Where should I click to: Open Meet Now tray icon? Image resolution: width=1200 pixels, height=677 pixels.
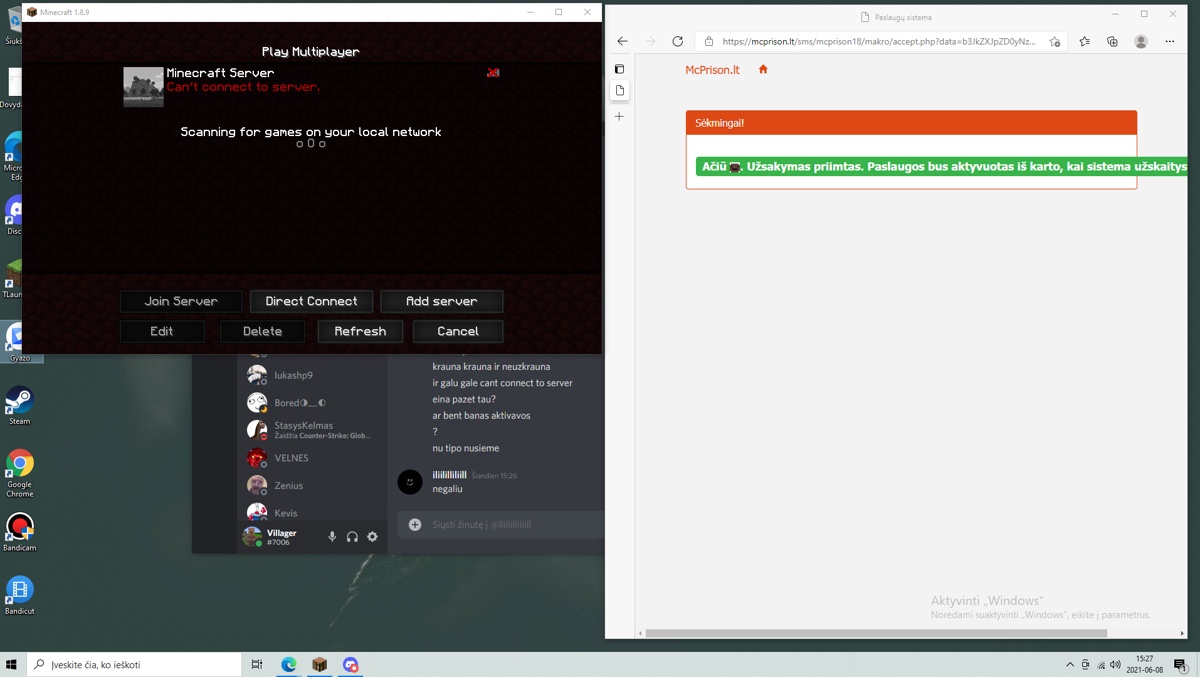pos(1086,664)
